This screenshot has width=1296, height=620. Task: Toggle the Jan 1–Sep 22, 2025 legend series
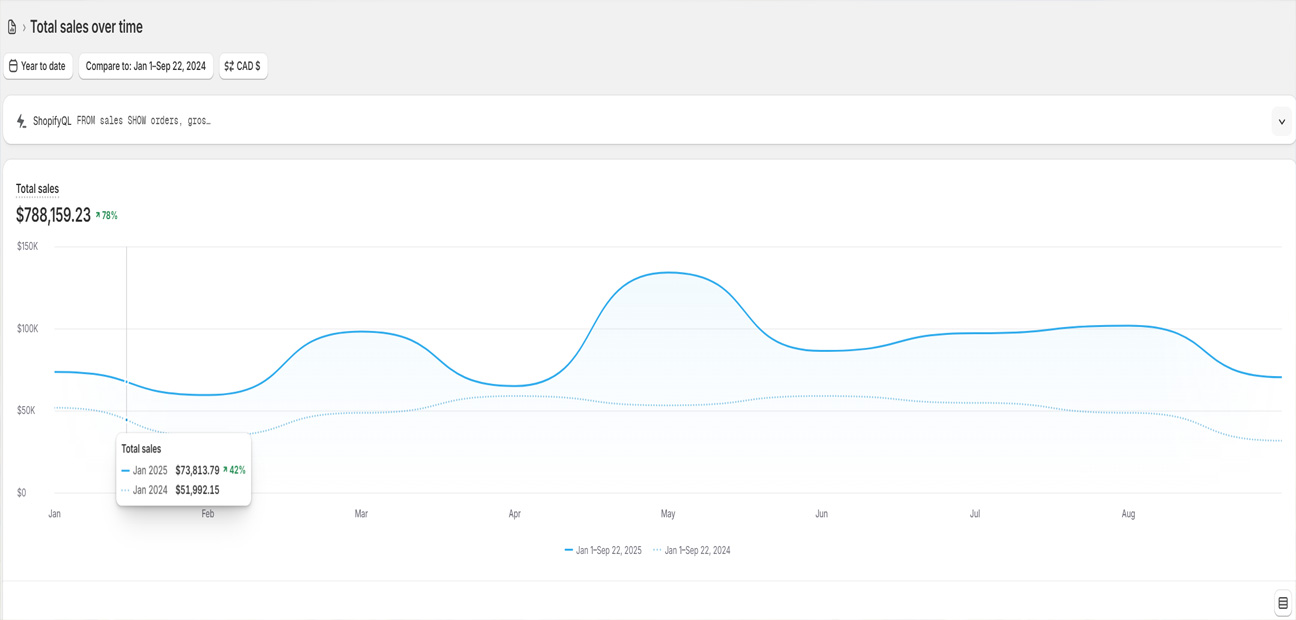pyautogui.click(x=603, y=550)
